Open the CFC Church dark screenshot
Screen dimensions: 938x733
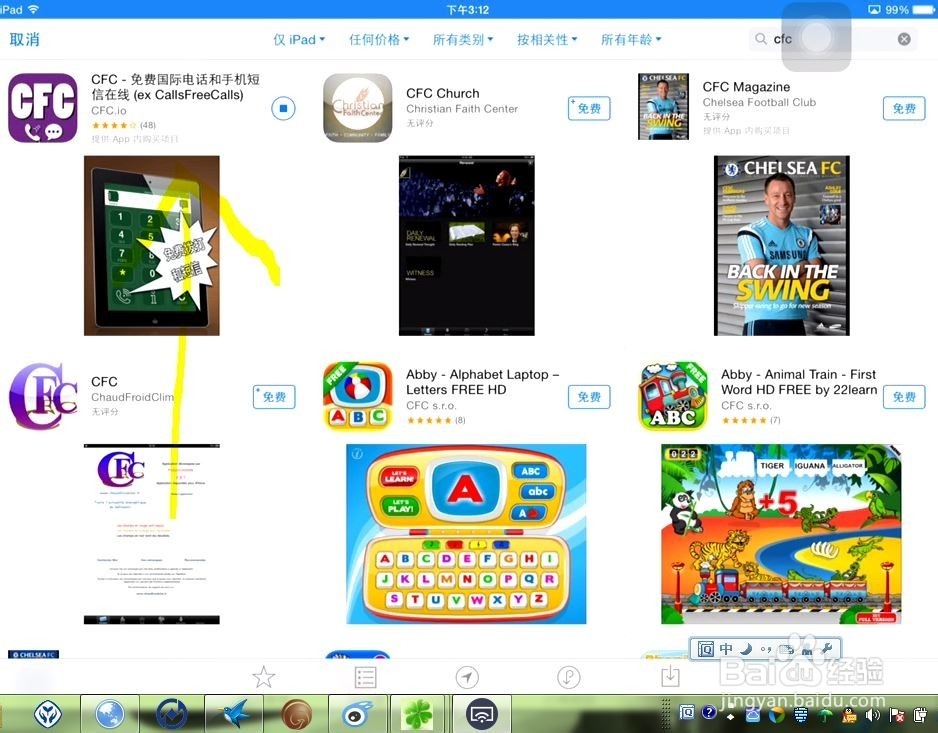467,245
